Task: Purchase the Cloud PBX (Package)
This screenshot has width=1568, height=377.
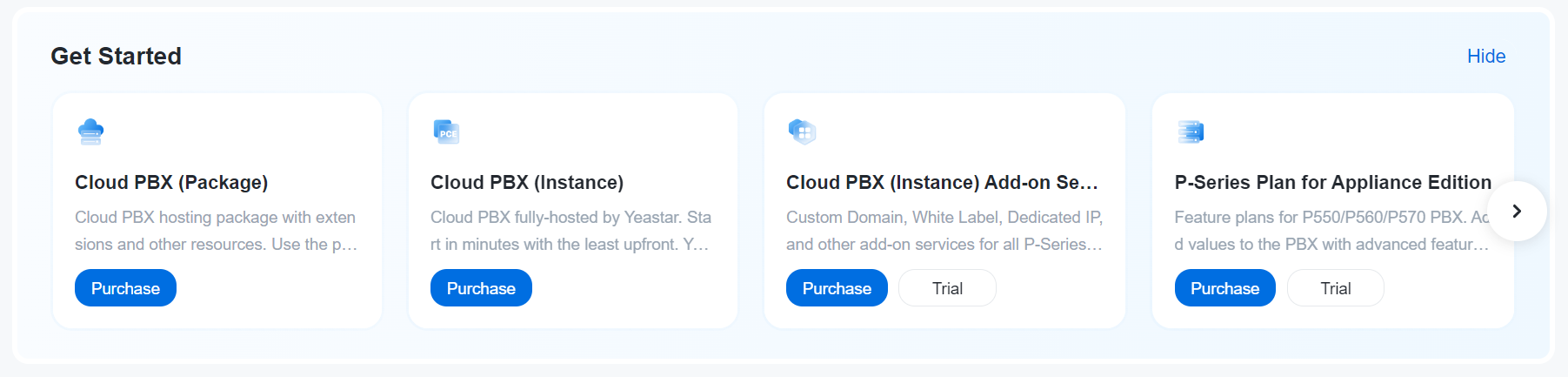Action: tap(125, 288)
